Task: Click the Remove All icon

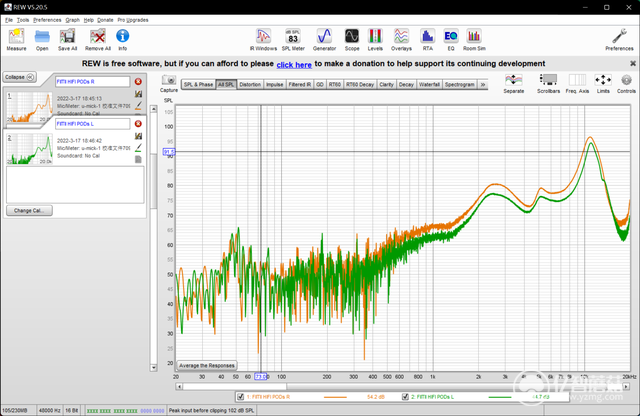Action: 98,40
